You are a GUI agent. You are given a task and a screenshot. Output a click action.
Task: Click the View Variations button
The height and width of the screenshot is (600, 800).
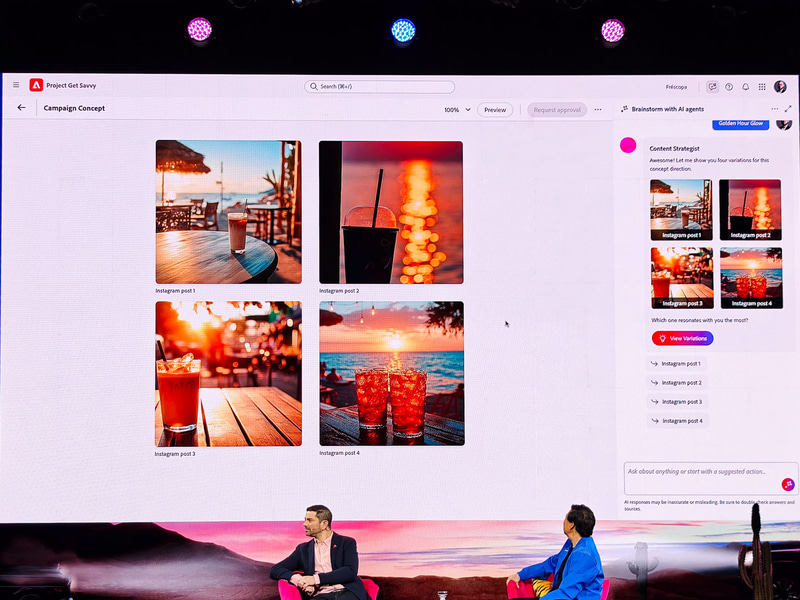pos(683,338)
